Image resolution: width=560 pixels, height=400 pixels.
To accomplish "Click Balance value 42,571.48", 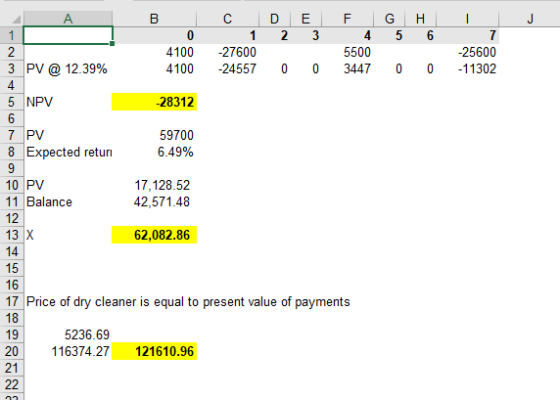I will (x=154, y=202).
